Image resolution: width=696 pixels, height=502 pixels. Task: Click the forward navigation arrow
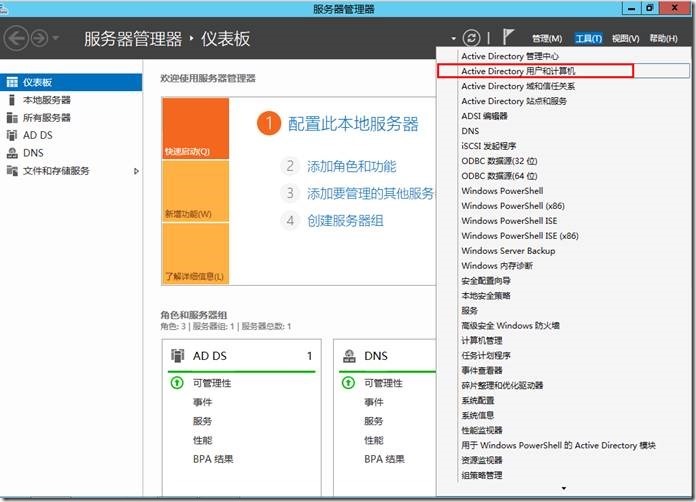pos(40,39)
